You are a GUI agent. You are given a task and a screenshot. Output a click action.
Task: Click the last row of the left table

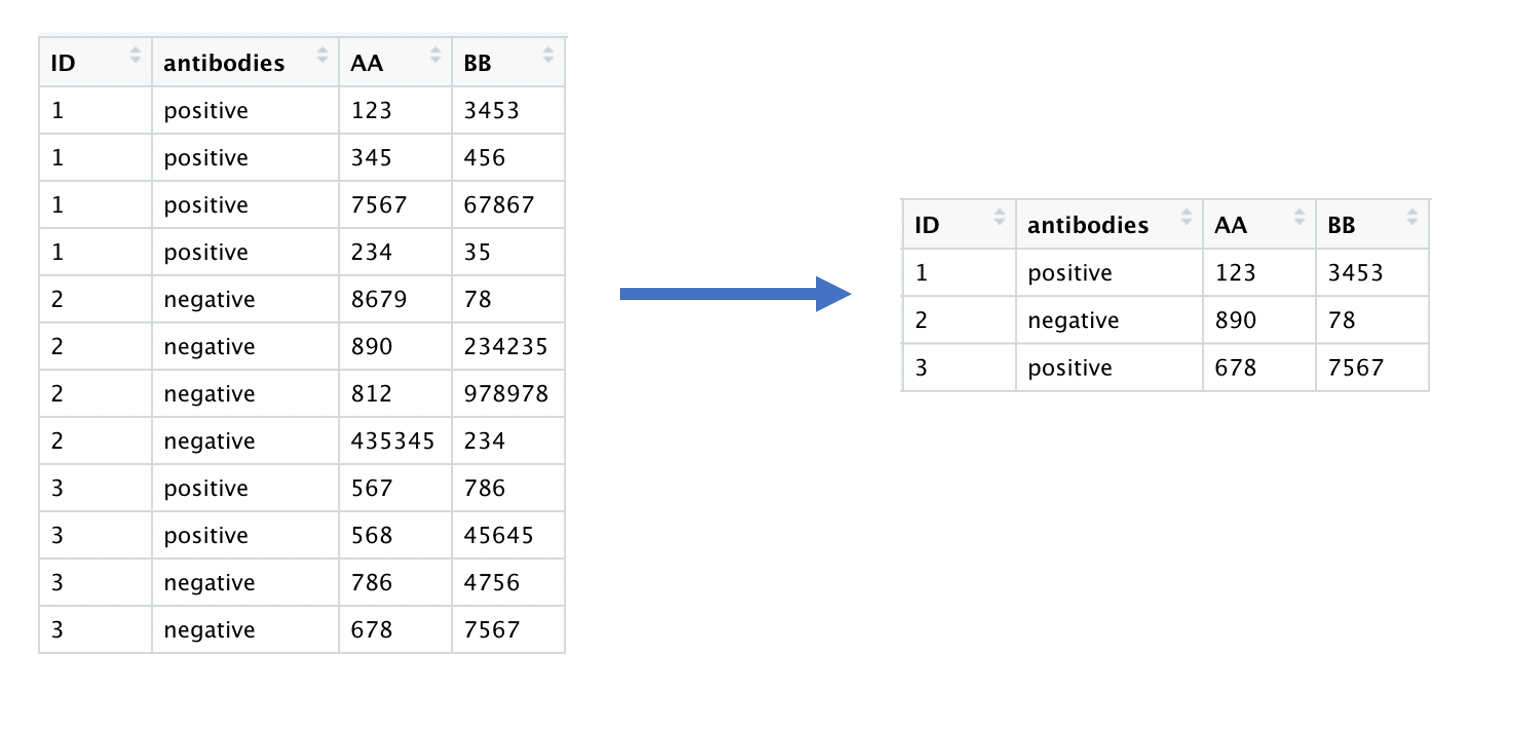click(300, 629)
